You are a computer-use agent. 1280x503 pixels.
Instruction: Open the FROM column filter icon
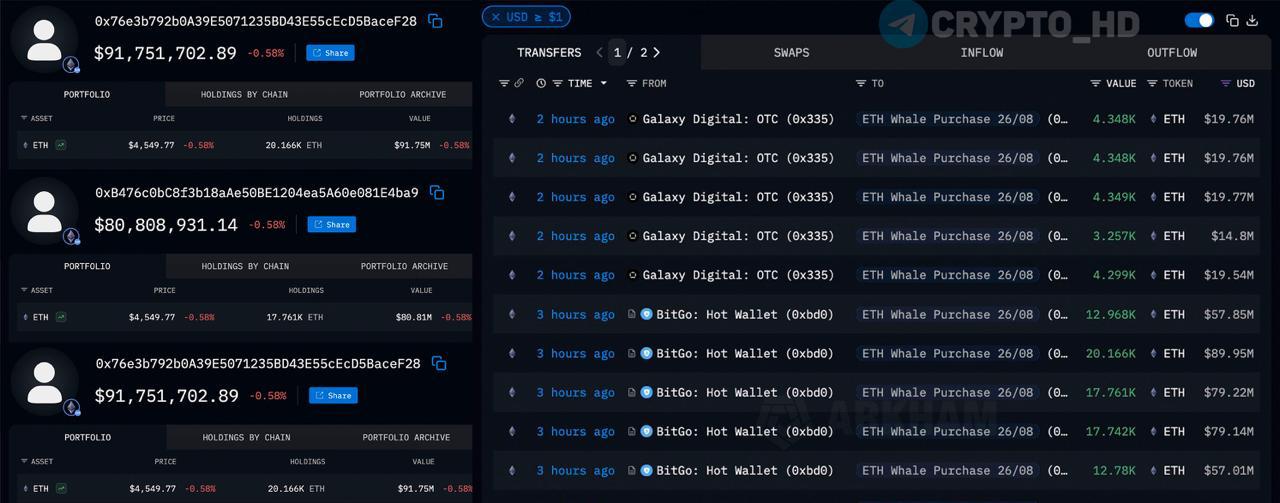[631, 83]
